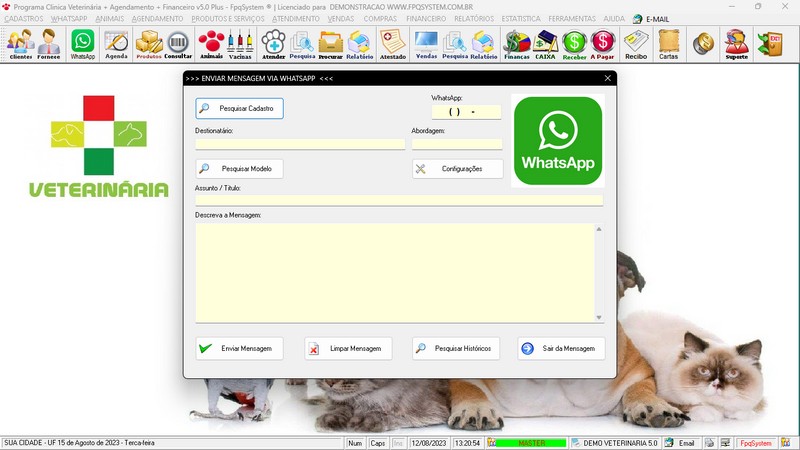This screenshot has height=450, width=800.
Task: Open the AJUDA menu
Action: click(x=614, y=18)
